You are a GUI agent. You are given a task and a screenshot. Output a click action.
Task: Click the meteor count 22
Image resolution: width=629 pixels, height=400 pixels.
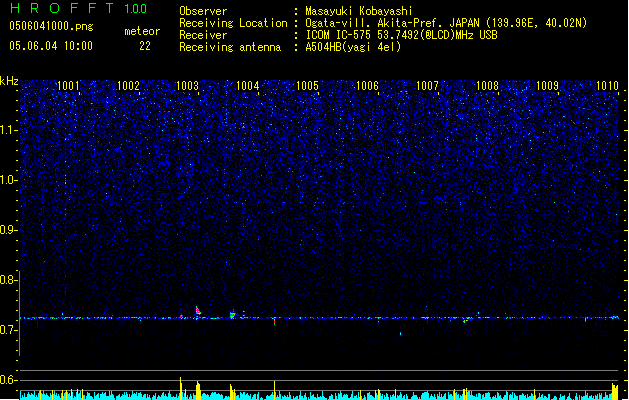pyautogui.click(x=145, y=46)
